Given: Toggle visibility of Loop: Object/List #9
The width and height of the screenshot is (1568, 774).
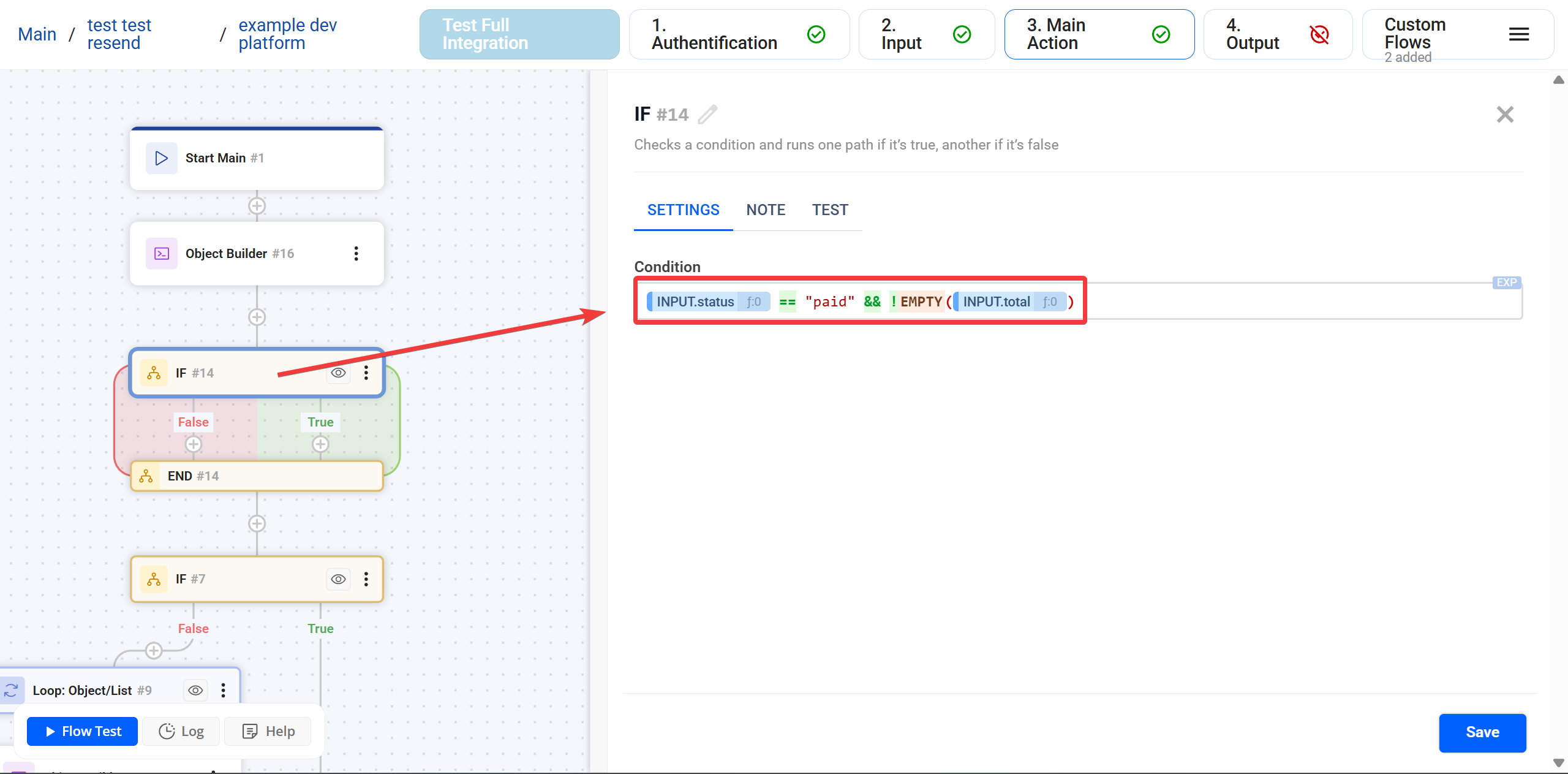Looking at the screenshot, I should point(195,691).
